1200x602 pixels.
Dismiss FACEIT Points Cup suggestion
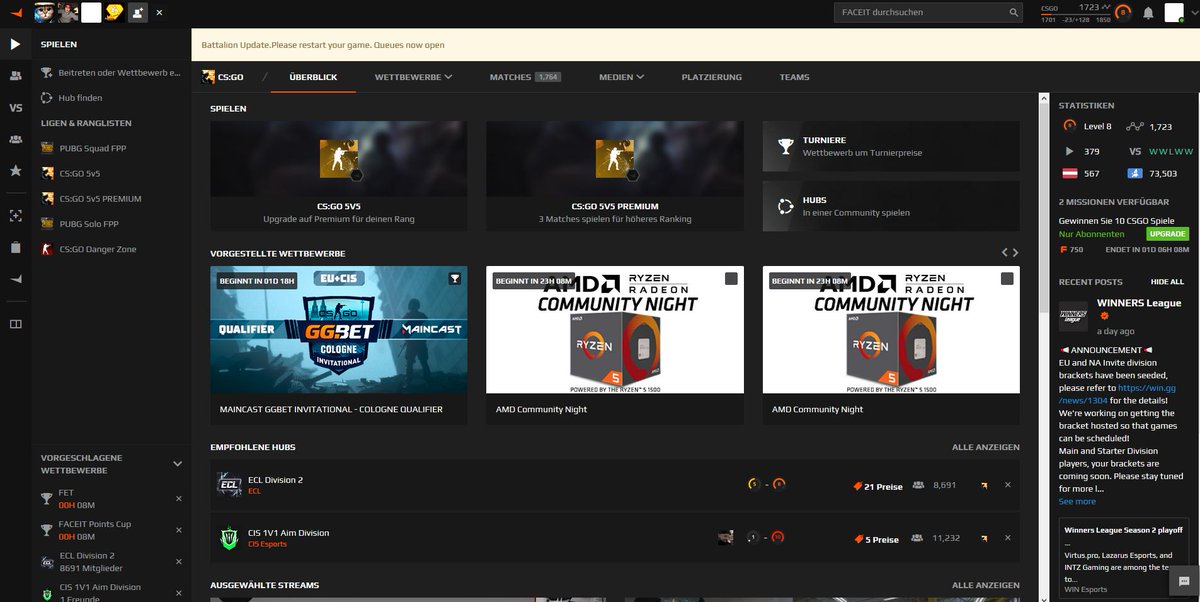[179, 529]
